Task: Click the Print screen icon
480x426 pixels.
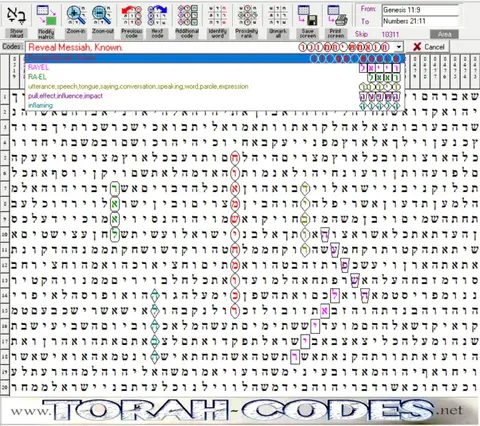Action: pyautogui.click(x=336, y=16)
